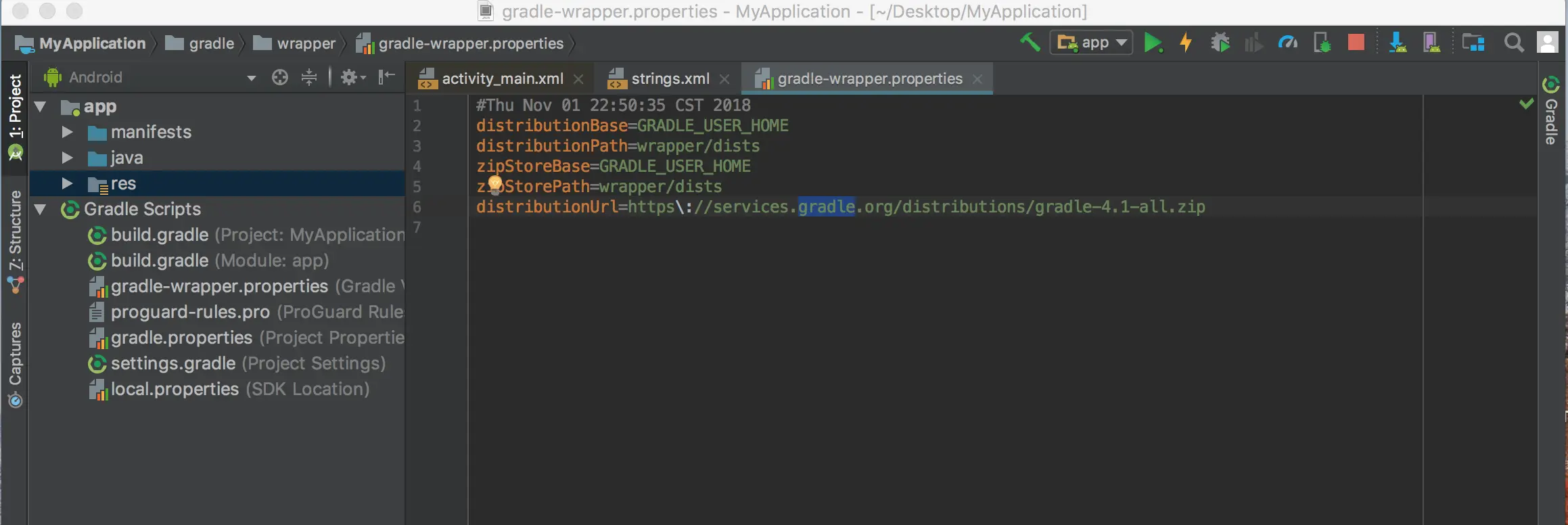The width and height of the screenshot is (1568, 525).
Task: Click MyApplication in the breadcrumb bar
Action: click(80, 43)
